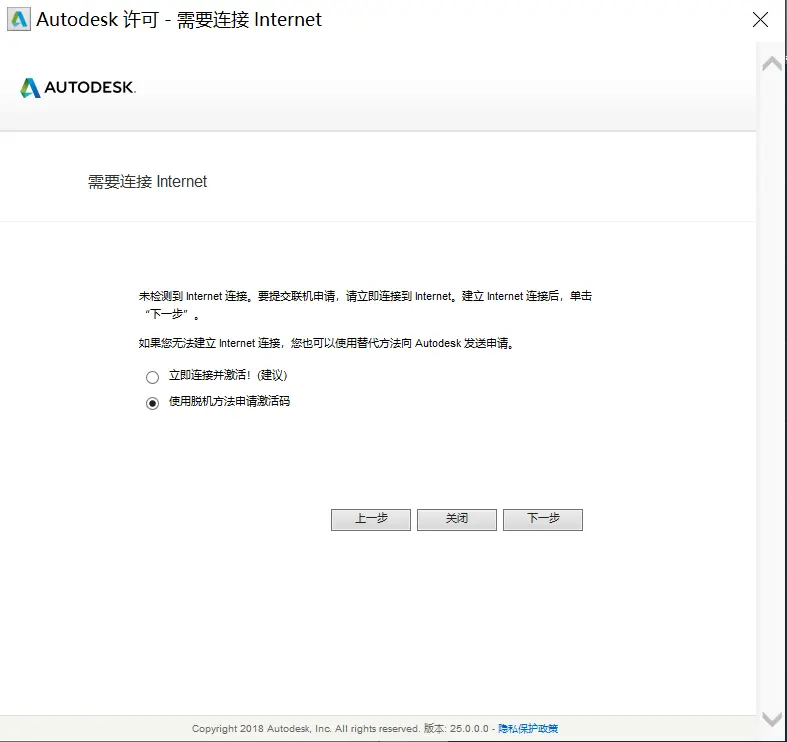The height and width of the screenshot is (742, 787).
Task: Open the 隐私保护政策 link
Action: point(528,728)
